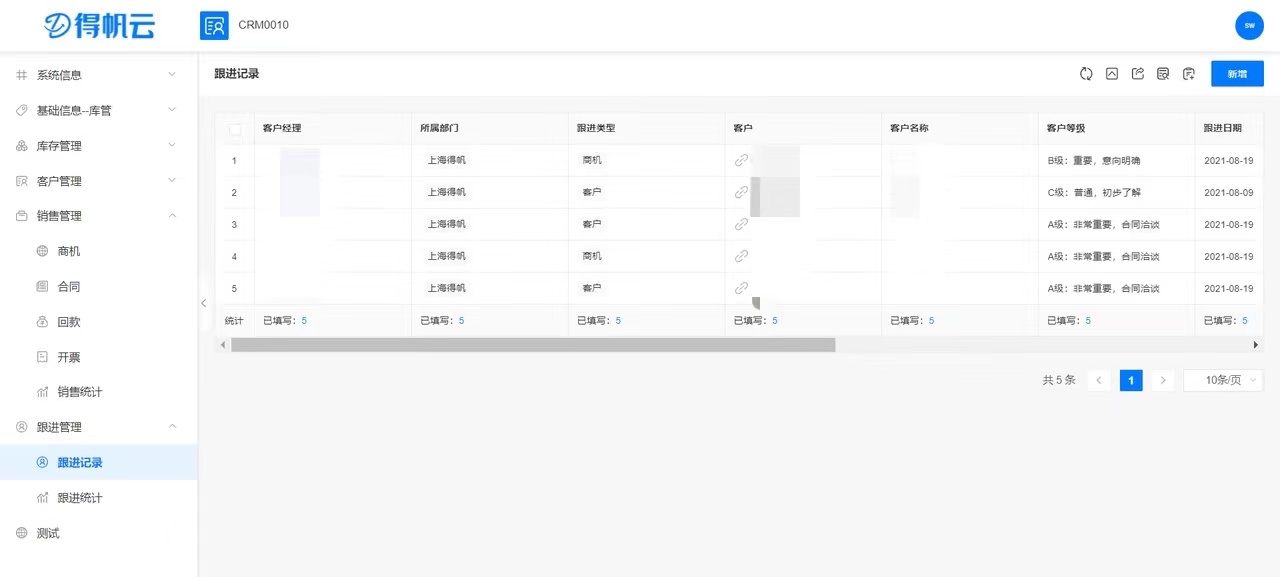This screenshot has width=1280, height=577.
Task: Click the refresh data icon on toolbar
Action: coord(1086,73)
